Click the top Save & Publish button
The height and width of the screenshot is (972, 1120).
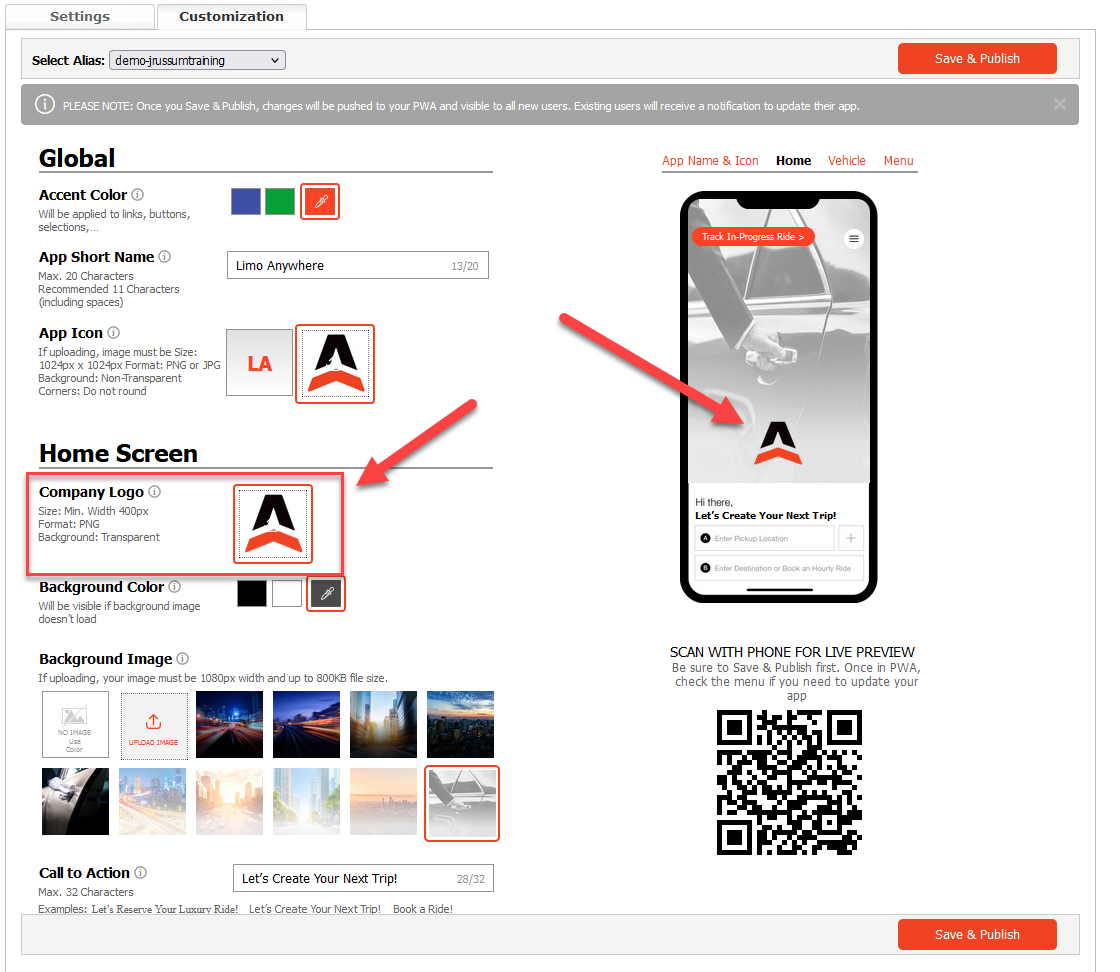(x=976, y=59)
